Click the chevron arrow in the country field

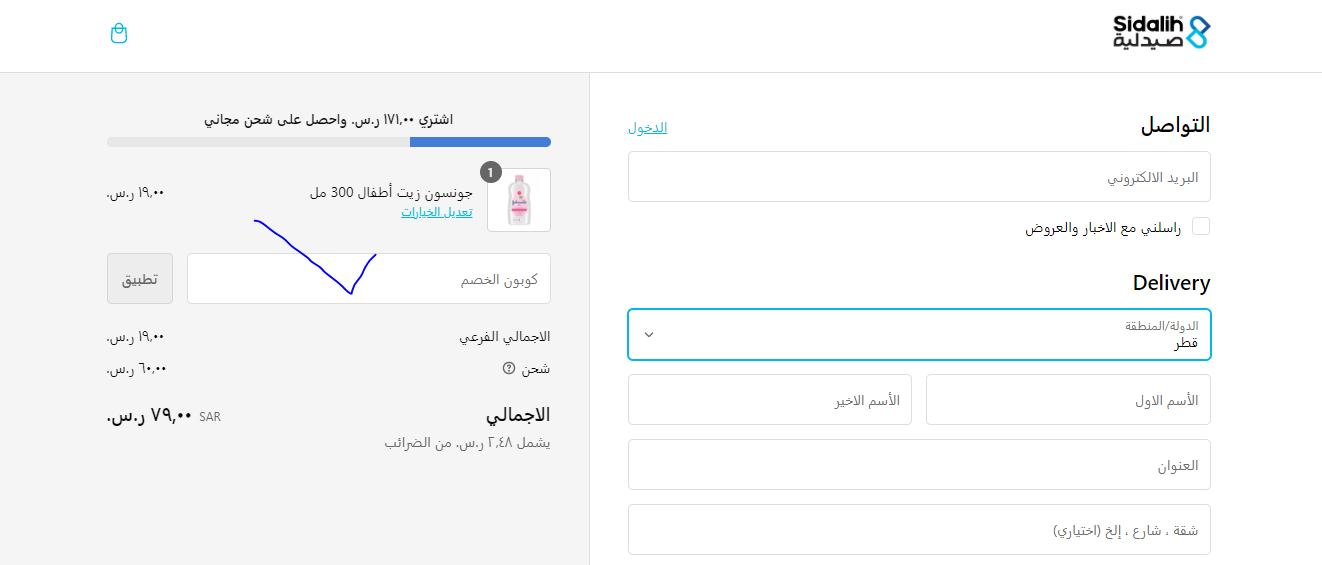tap(648, 334)
